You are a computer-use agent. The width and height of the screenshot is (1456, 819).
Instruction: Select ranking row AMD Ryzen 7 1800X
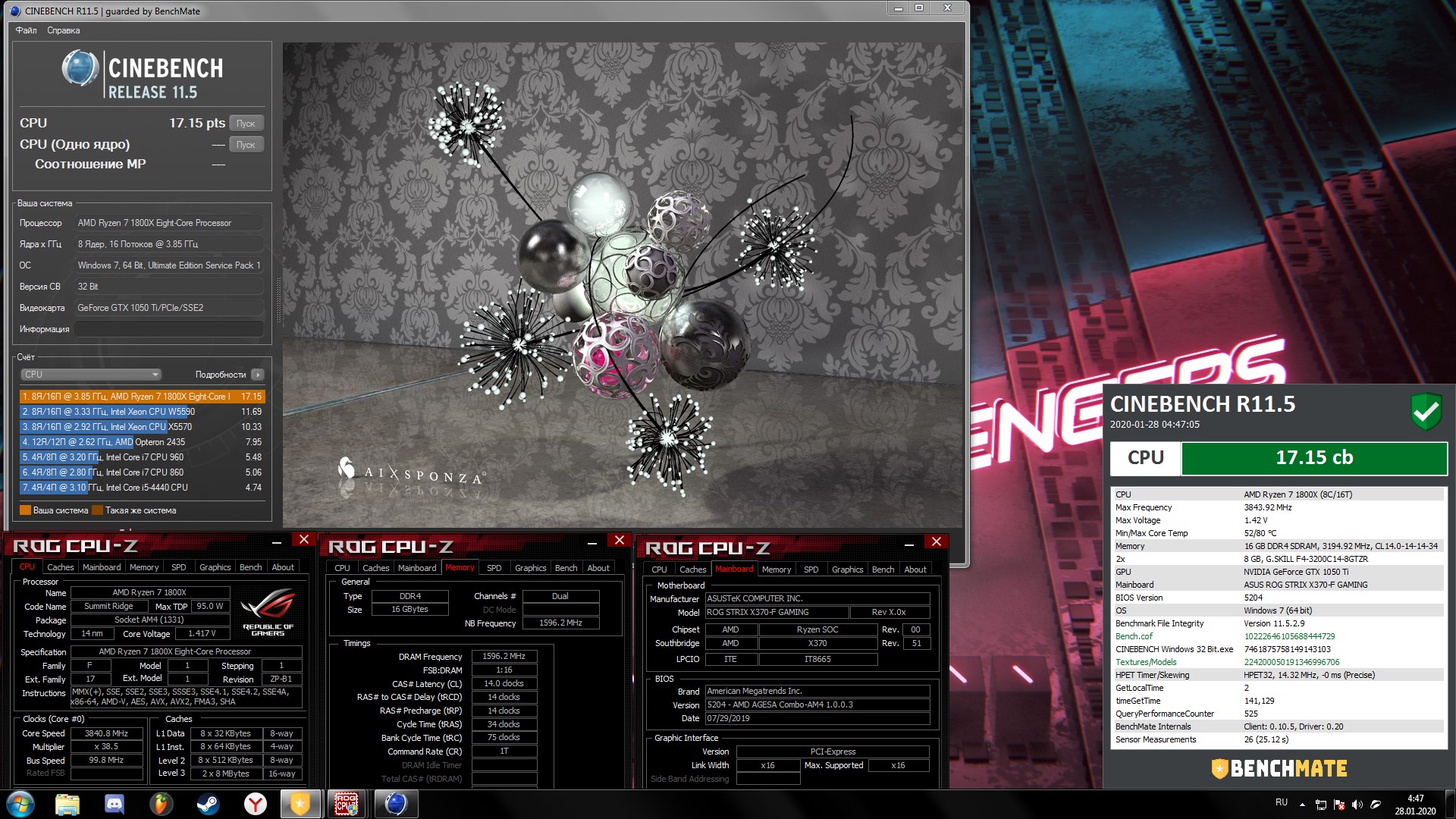pos(143,397)
